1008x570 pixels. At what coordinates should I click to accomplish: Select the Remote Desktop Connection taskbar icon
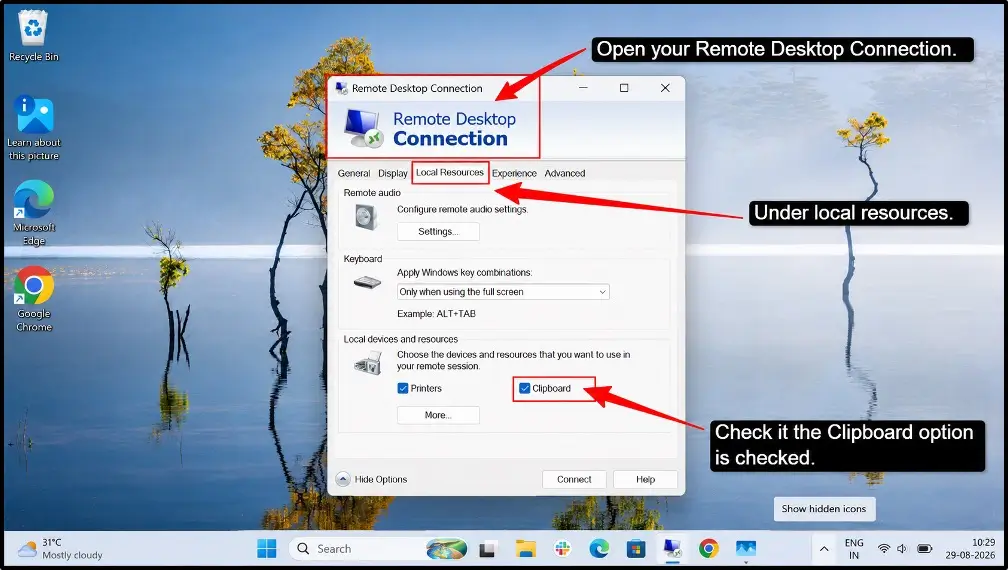[x=672, y=549]
